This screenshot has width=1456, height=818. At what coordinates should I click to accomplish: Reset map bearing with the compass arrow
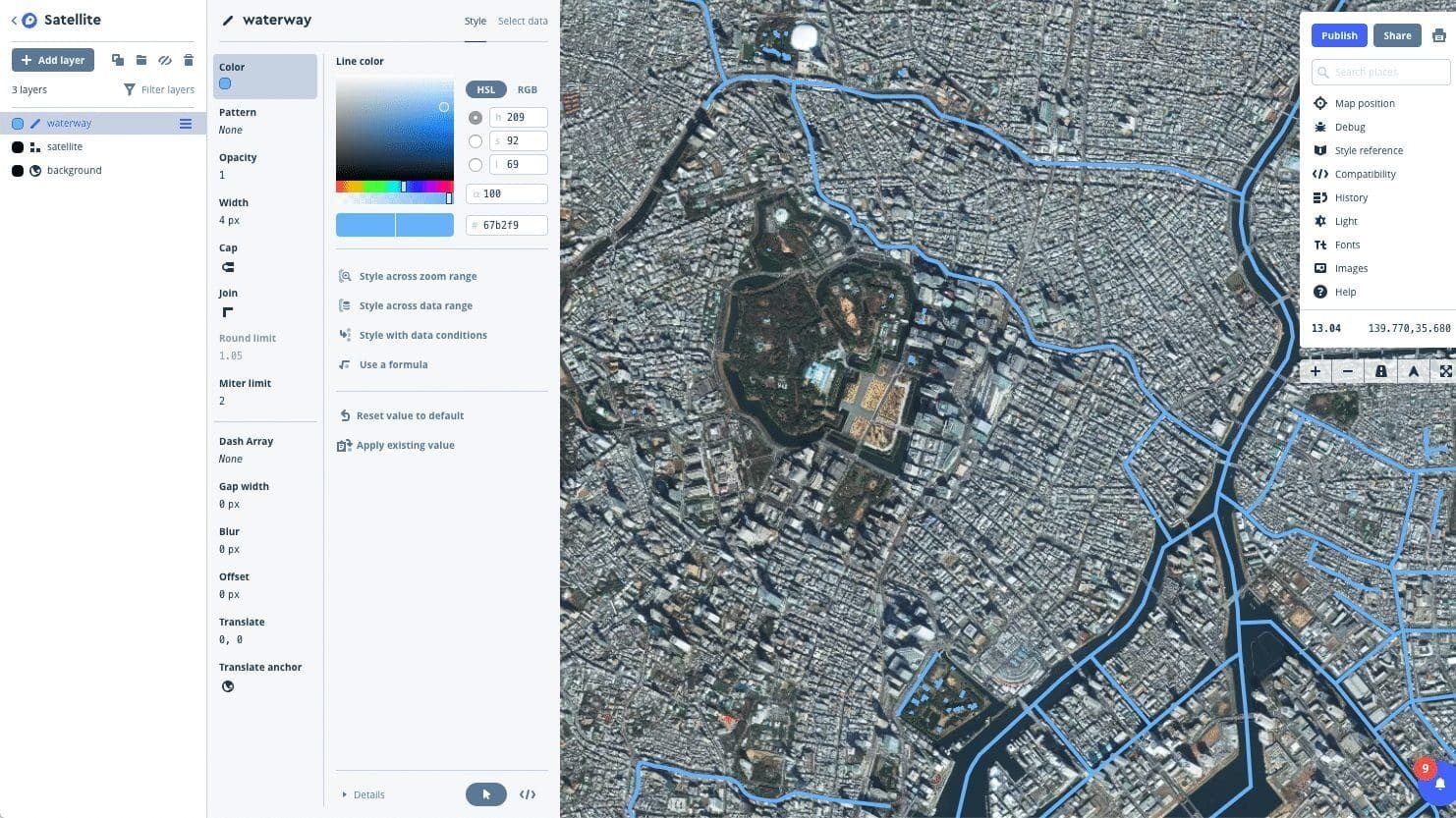[x=1413, y=371]
